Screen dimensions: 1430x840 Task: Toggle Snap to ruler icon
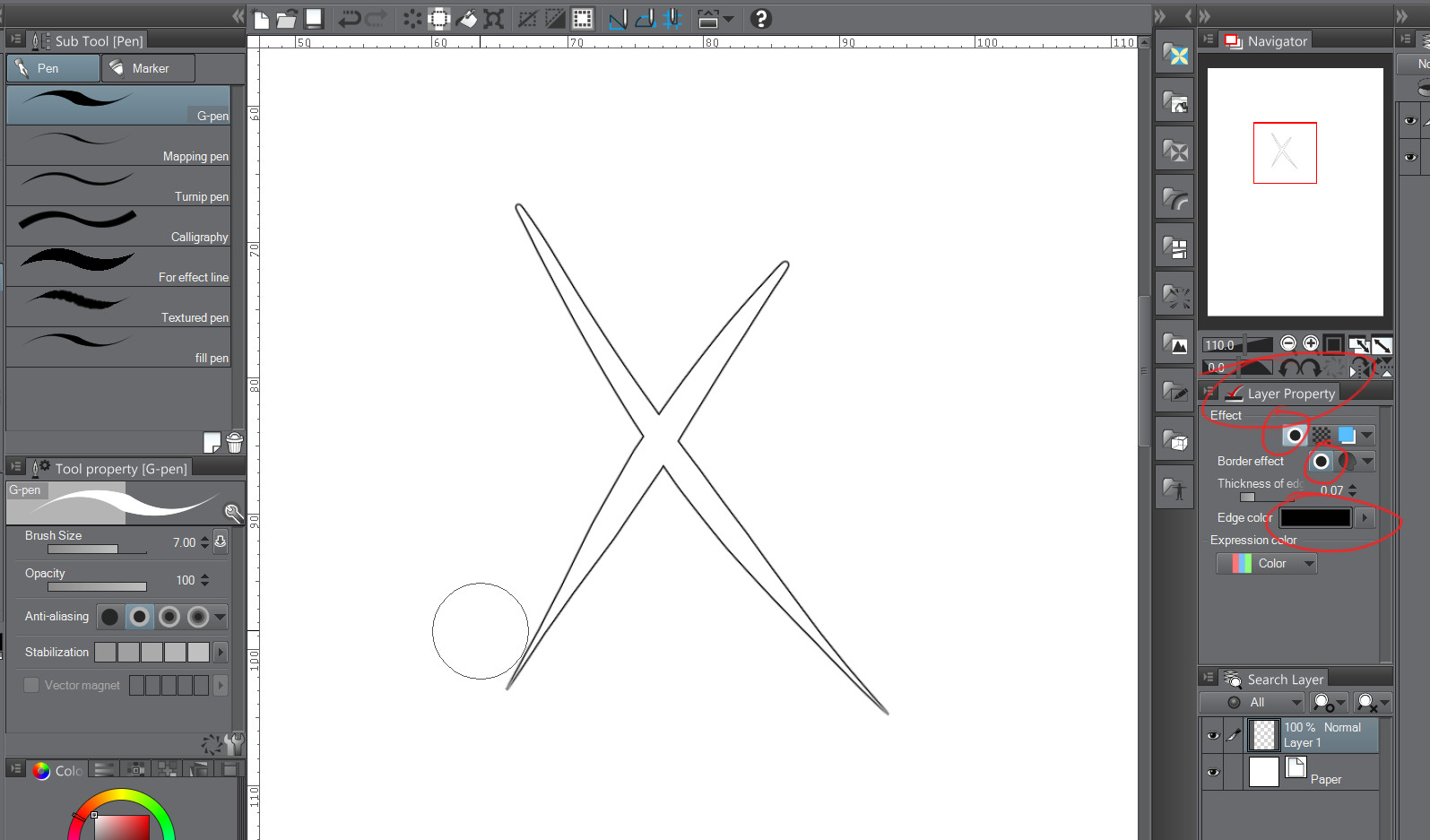[x=618, y=19]
